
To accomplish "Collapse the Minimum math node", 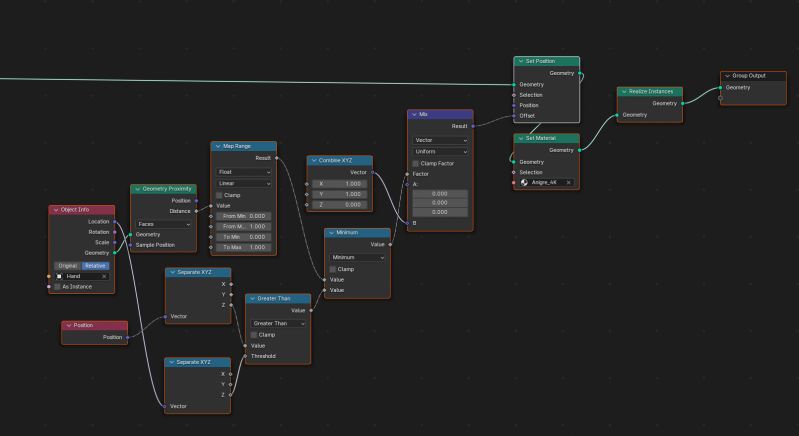I will [332, 233].
